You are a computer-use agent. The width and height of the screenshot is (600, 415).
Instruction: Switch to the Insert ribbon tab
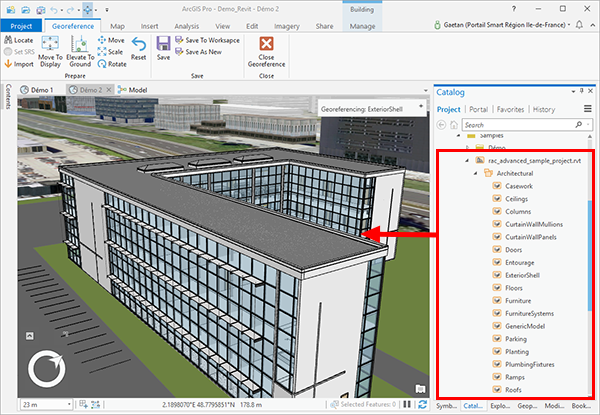point(149,26)
